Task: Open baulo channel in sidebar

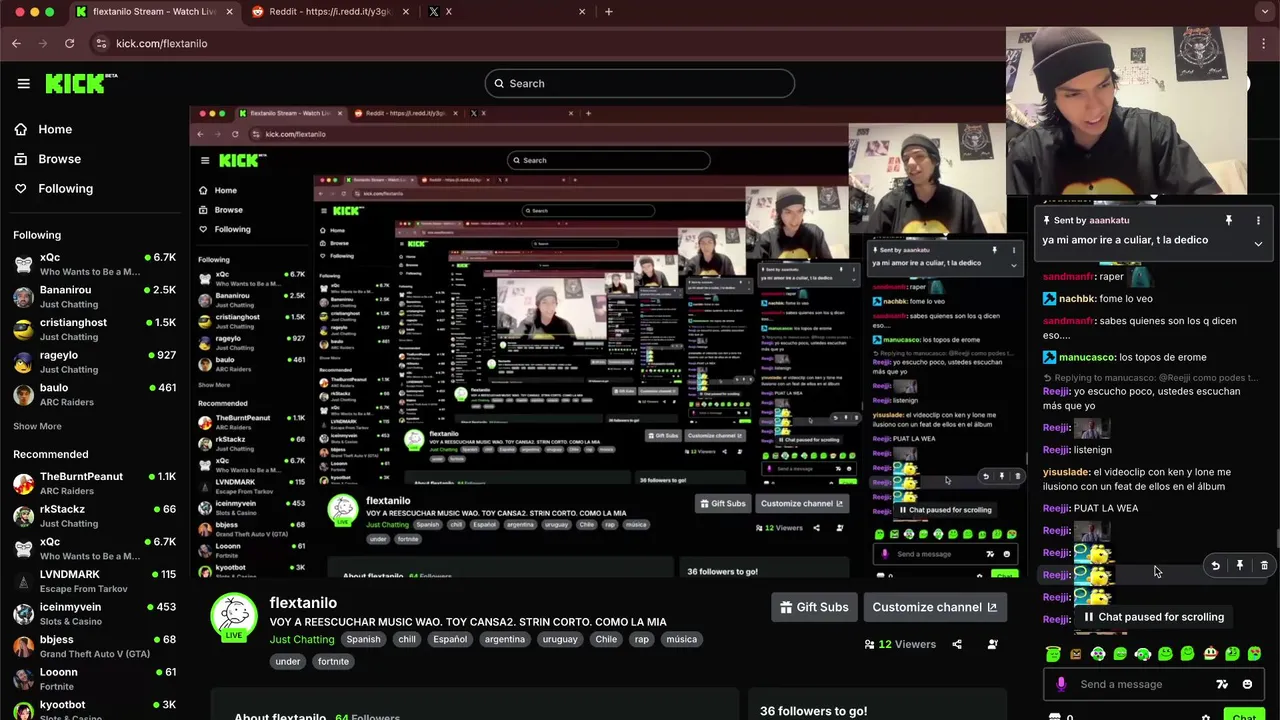Action: coord(94,394)
